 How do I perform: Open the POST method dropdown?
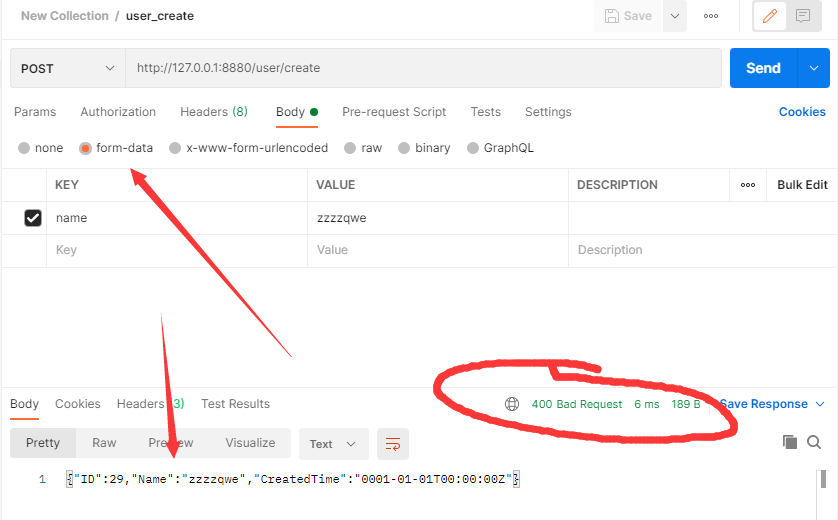68,68
